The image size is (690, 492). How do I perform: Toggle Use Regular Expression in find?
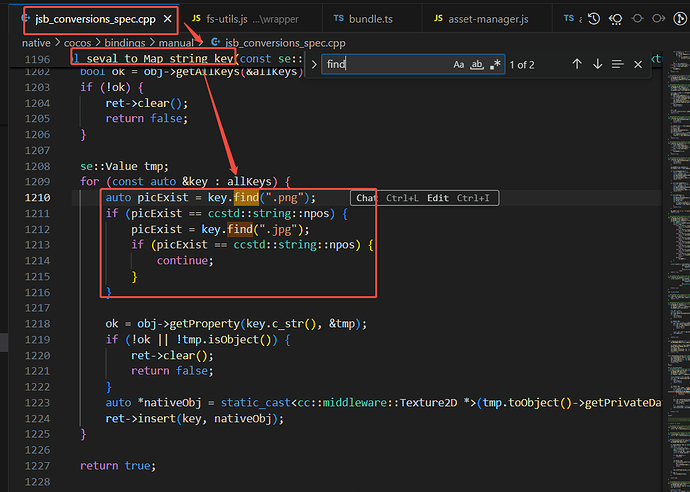tap(495, 65)
